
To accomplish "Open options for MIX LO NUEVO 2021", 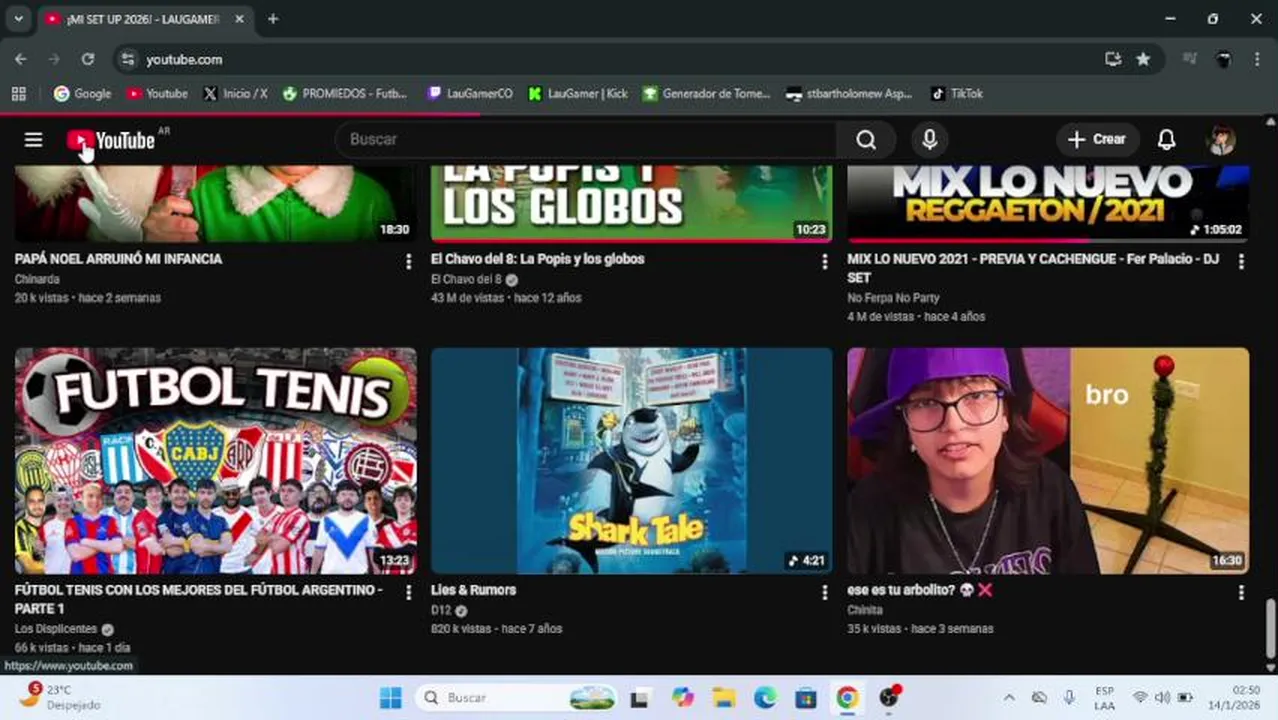I will pyautogui.click(x=1241, y=262).
